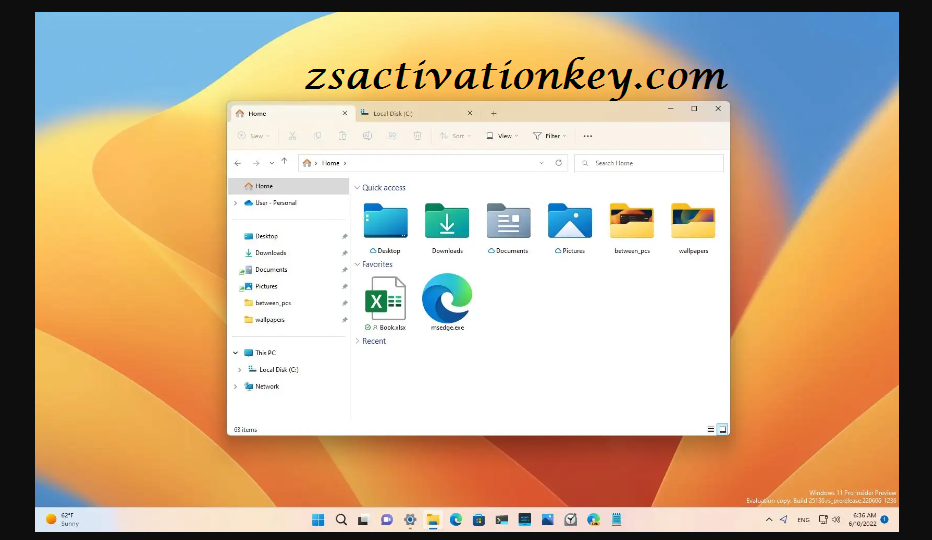Open taskbar Search icon
Screen dimensions: 932x540
[341, 520]
